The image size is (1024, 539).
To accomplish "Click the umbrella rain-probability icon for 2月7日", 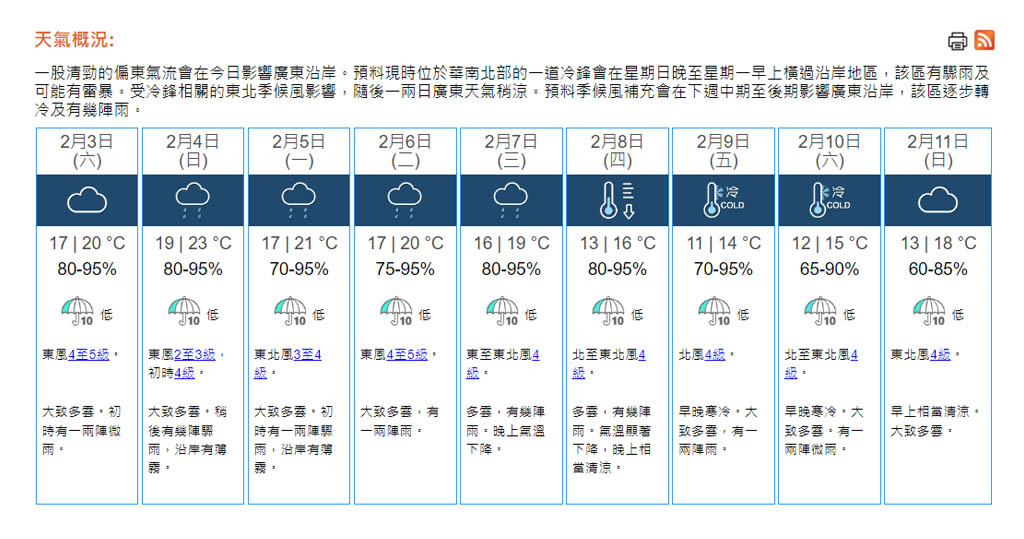I will point(502,312).
